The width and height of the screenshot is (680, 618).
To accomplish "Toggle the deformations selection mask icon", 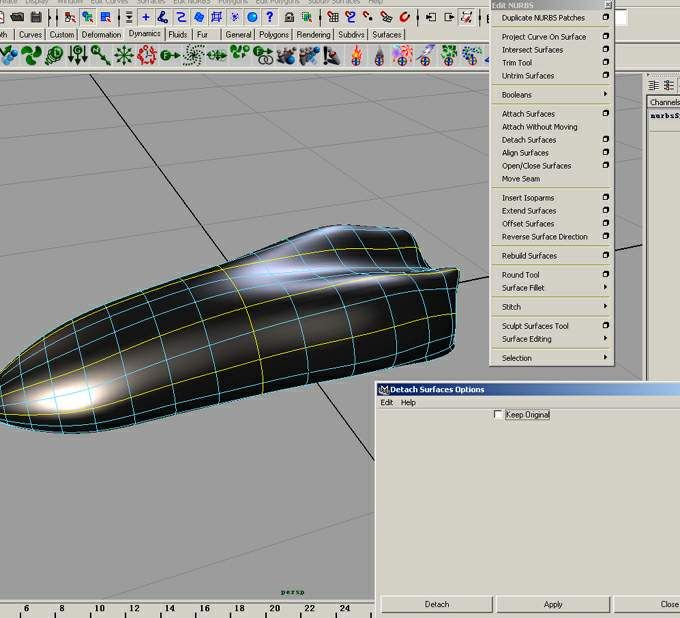I will (216, 17).
